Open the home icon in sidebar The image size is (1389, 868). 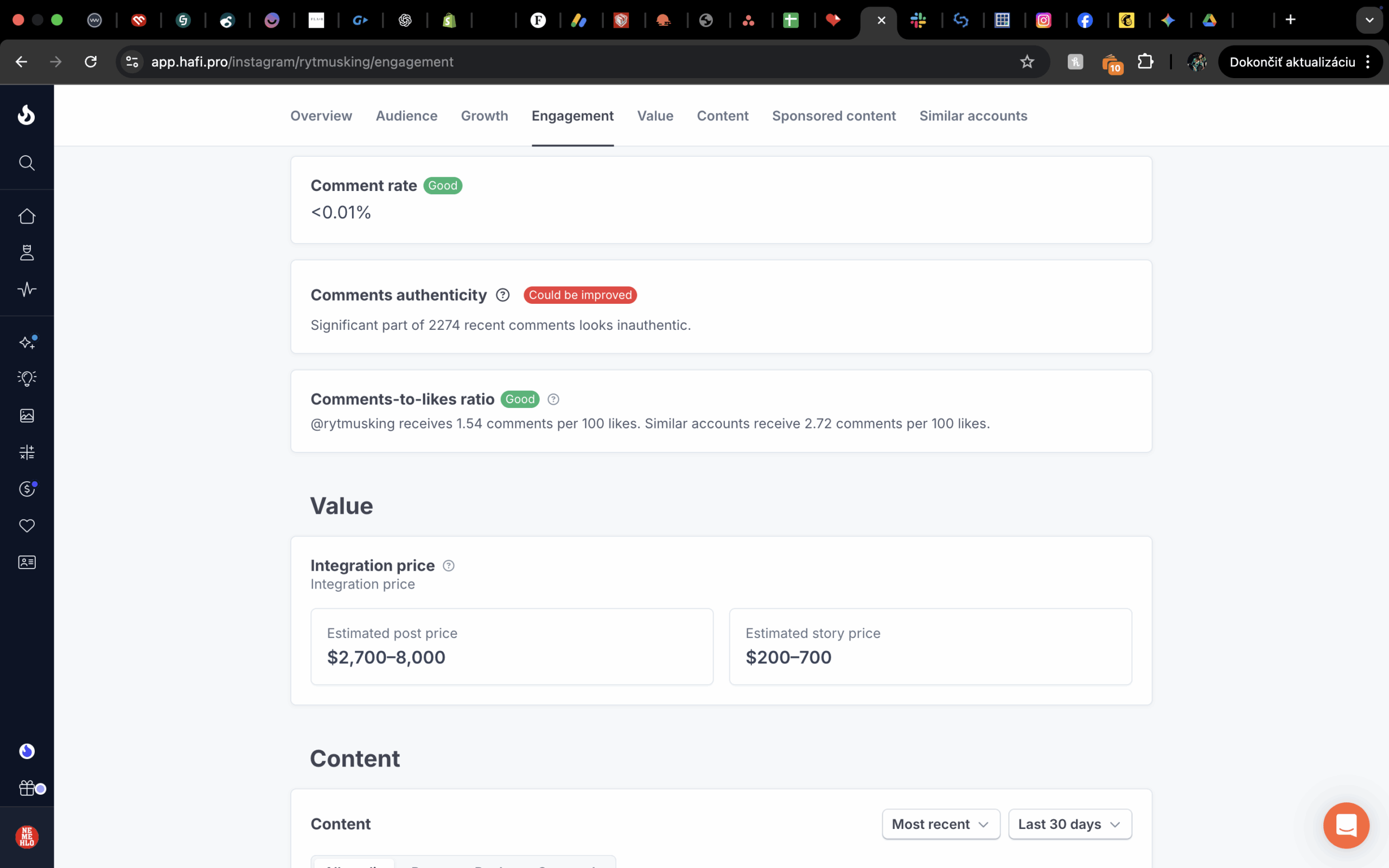[27, 216]
